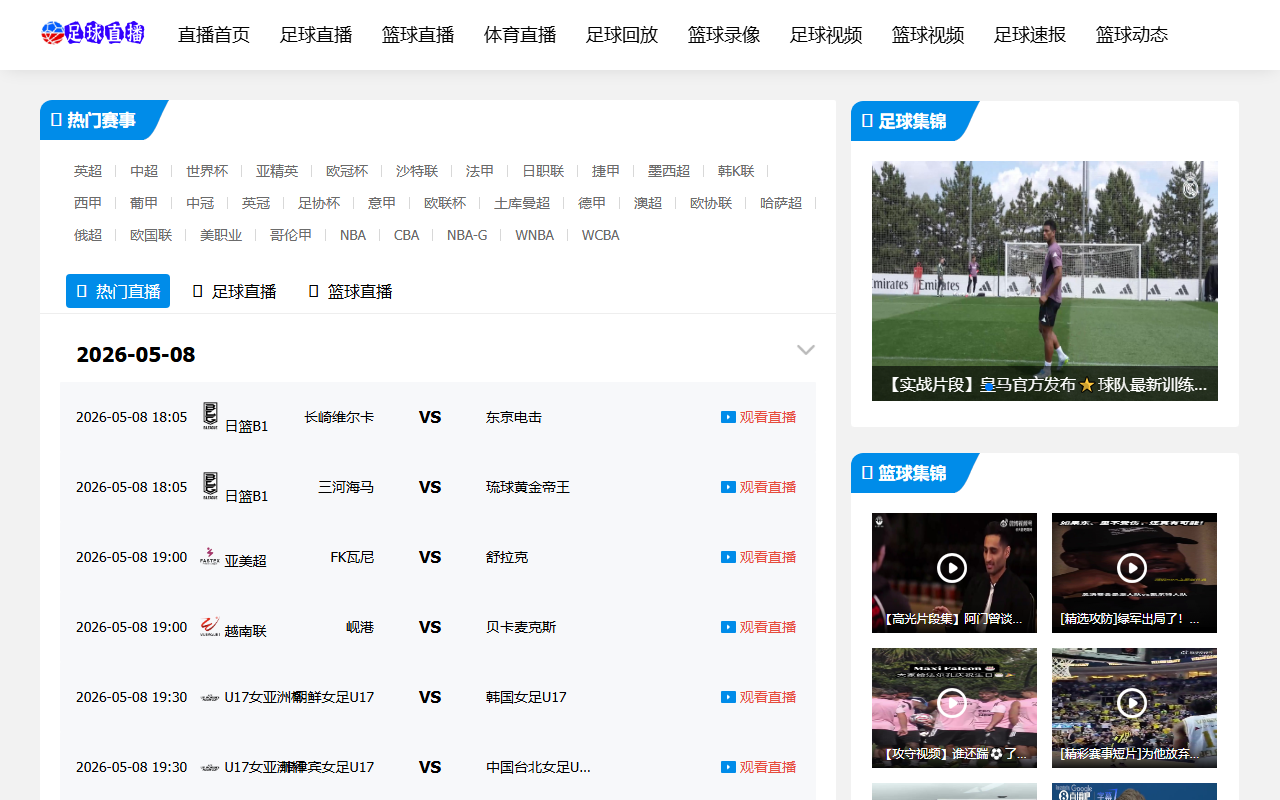
Task: Click the 东京电击 team name
Action: click(514, 417)
